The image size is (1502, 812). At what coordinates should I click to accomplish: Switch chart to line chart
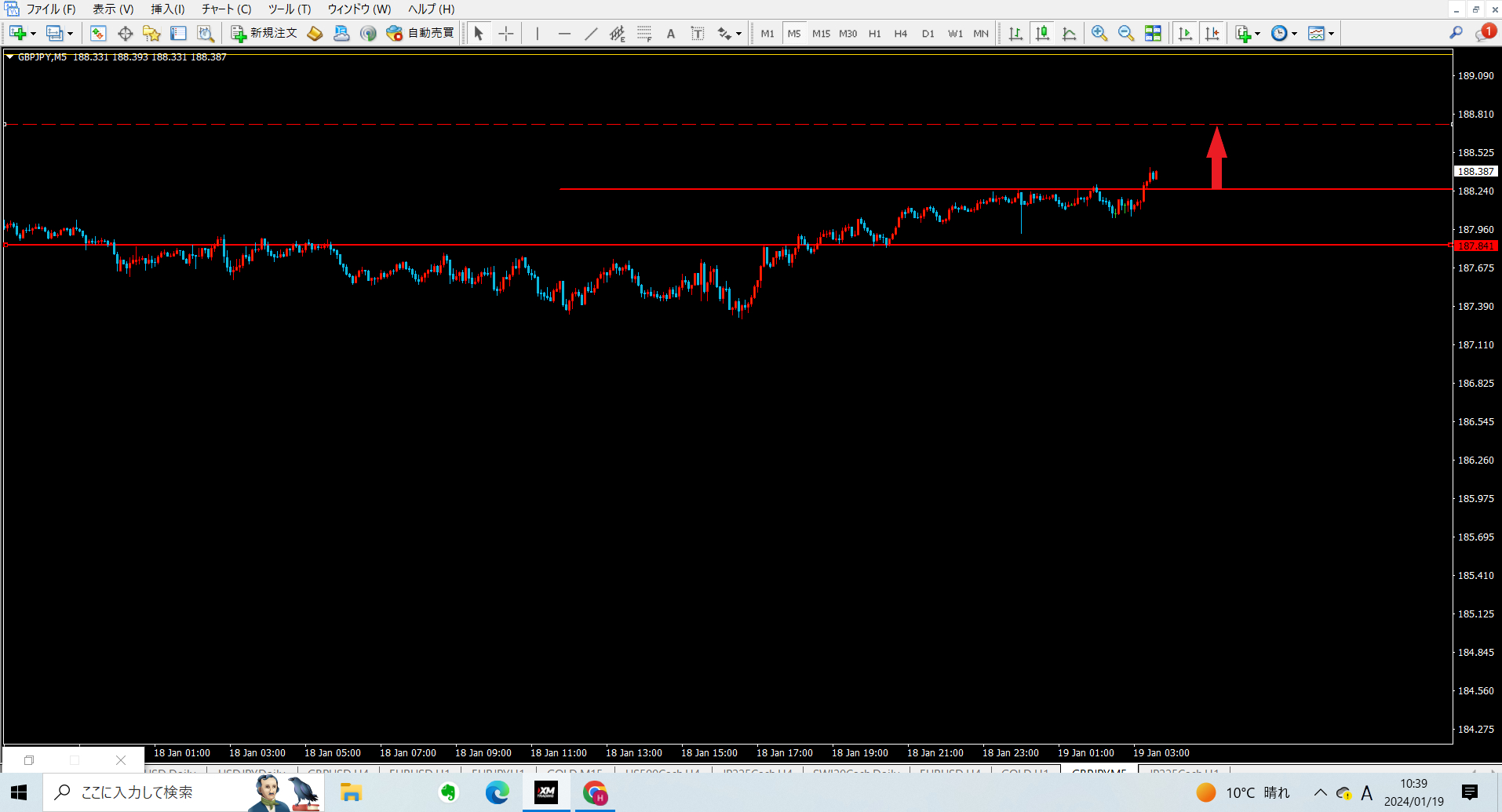(1069, 33)
